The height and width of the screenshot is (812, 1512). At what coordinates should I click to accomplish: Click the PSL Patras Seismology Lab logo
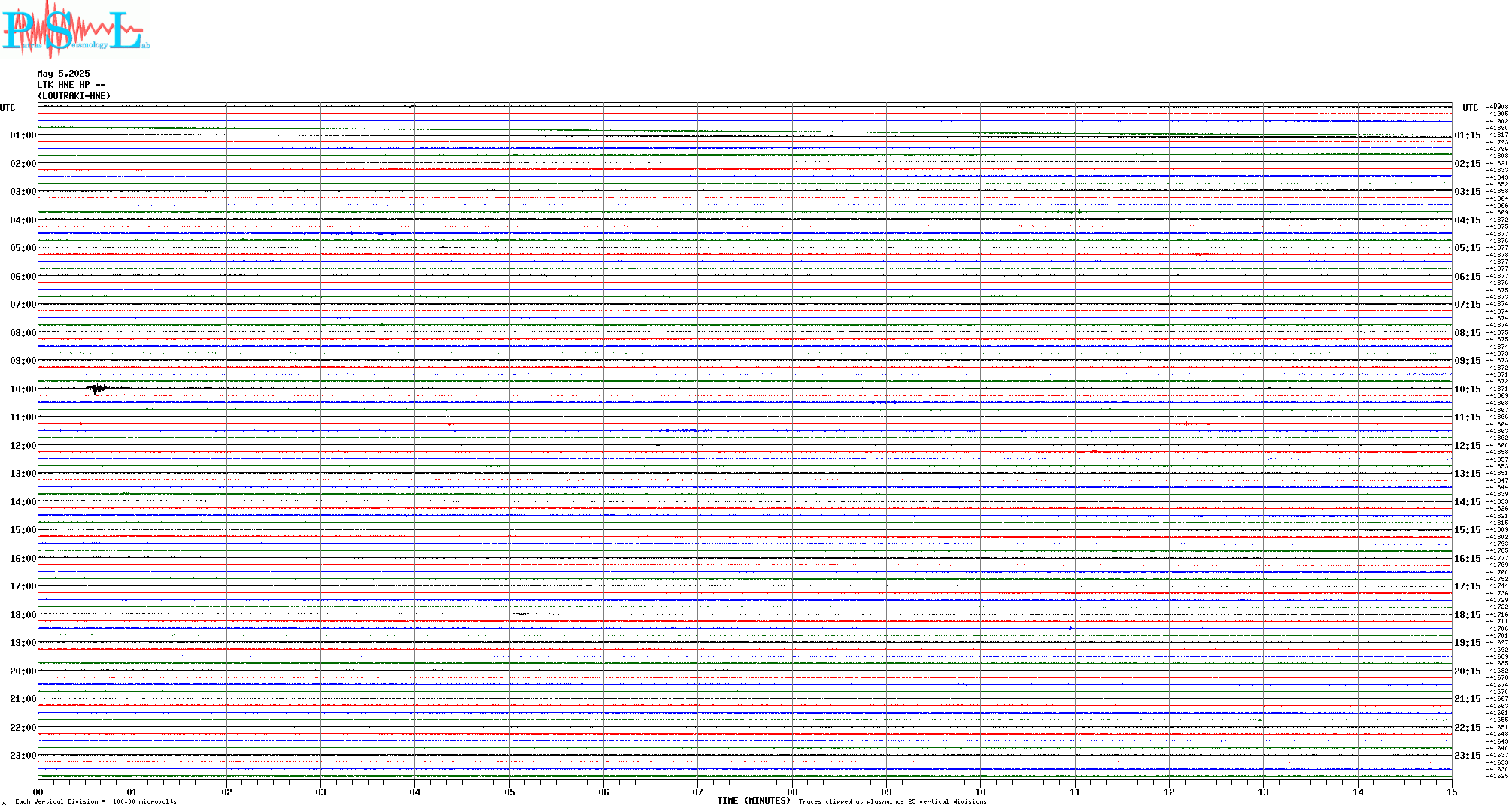pyautogui.click(x=74, y=29)
